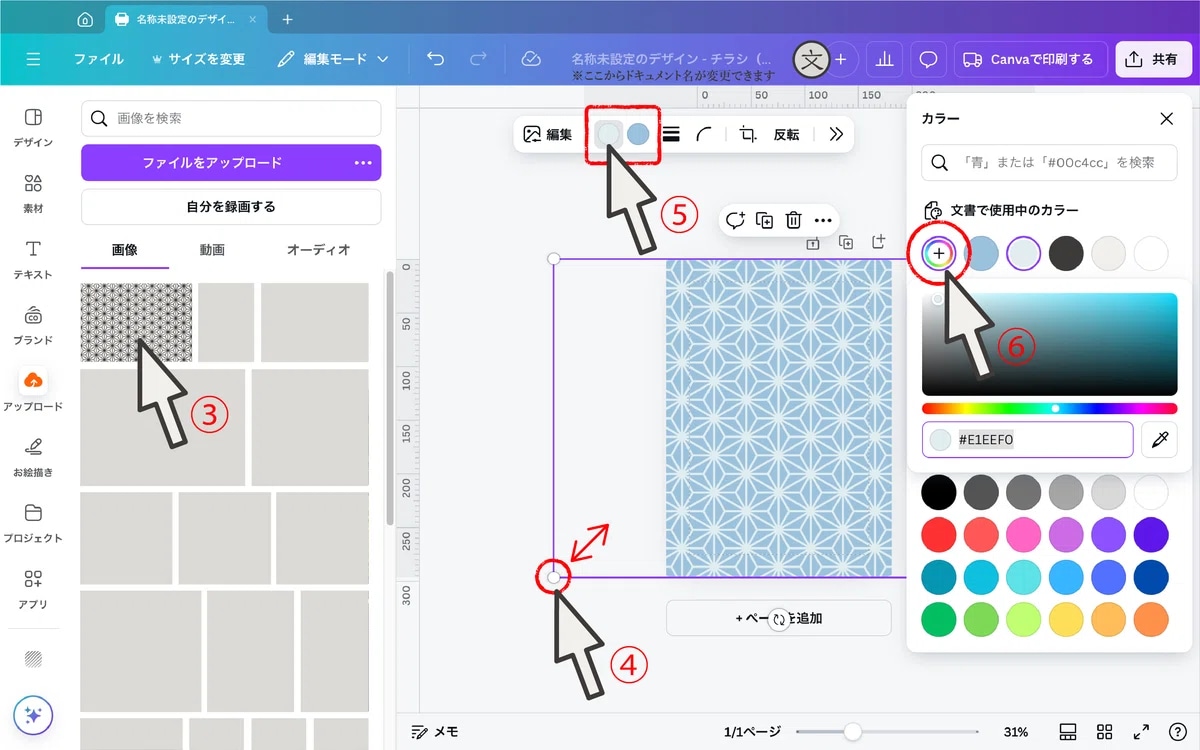The image size is (1200, 750).
Task: Click the hex color code field
Action: coord(1028,439)
